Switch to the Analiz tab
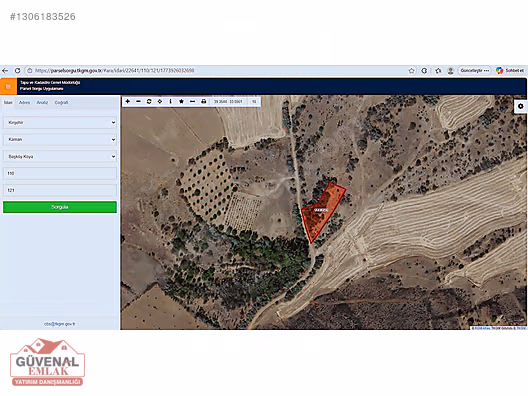Image resolution: width=528 pixels, height=396 pixels. 42,102
